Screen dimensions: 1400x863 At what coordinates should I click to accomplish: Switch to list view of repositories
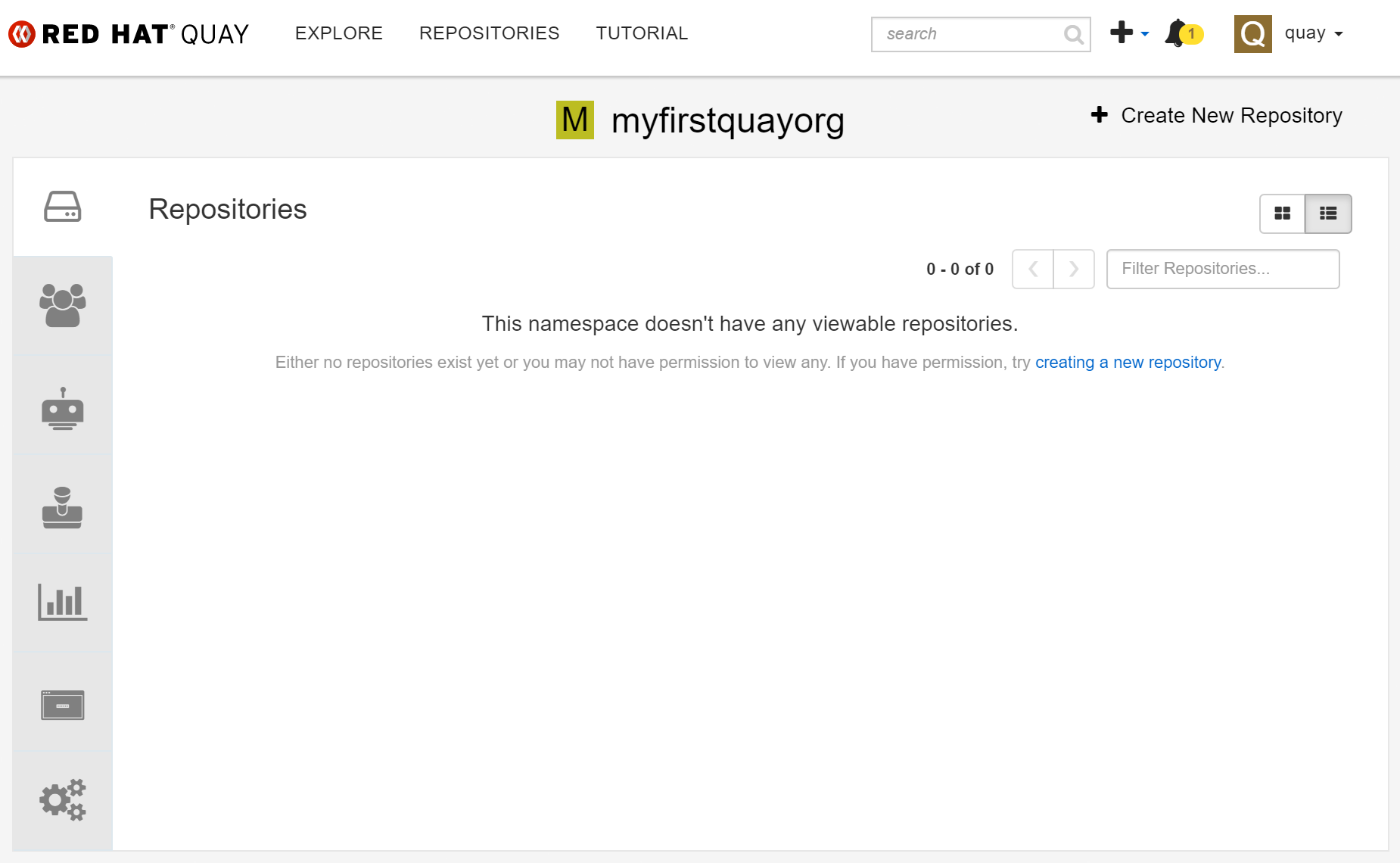pyautogui.click(x=1328, y=213)
